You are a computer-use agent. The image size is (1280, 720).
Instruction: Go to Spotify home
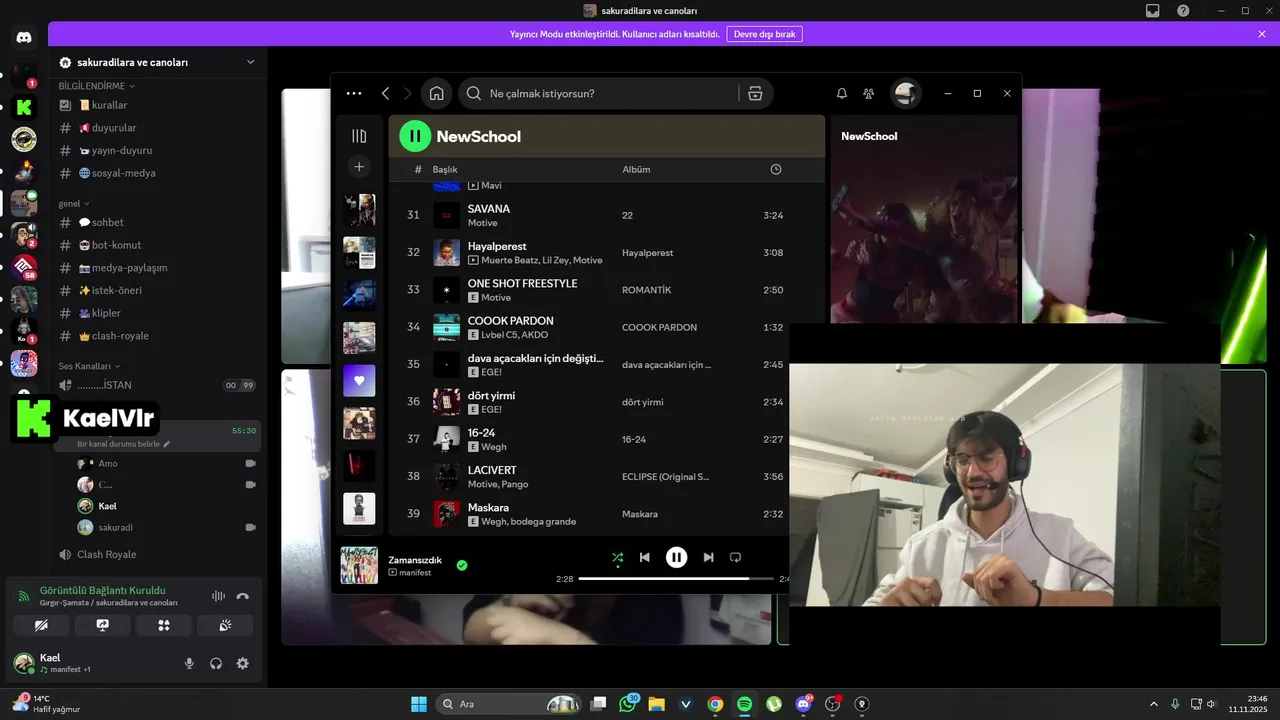pyautogui.click(x=436, y=93)
